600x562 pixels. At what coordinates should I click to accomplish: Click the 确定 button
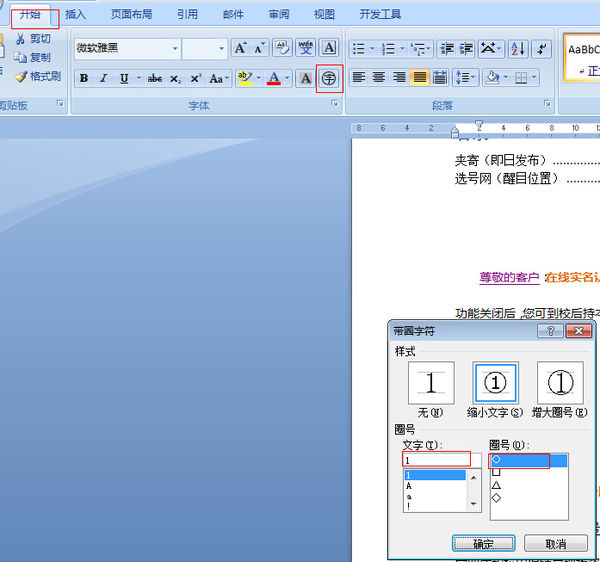(x=483, y=544)
